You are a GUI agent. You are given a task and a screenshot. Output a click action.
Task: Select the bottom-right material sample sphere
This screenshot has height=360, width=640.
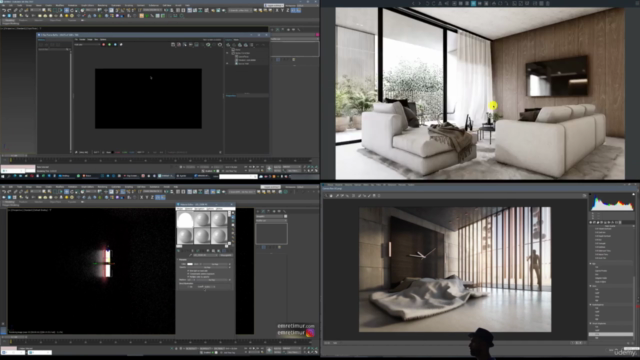click(x=219, y=236)
